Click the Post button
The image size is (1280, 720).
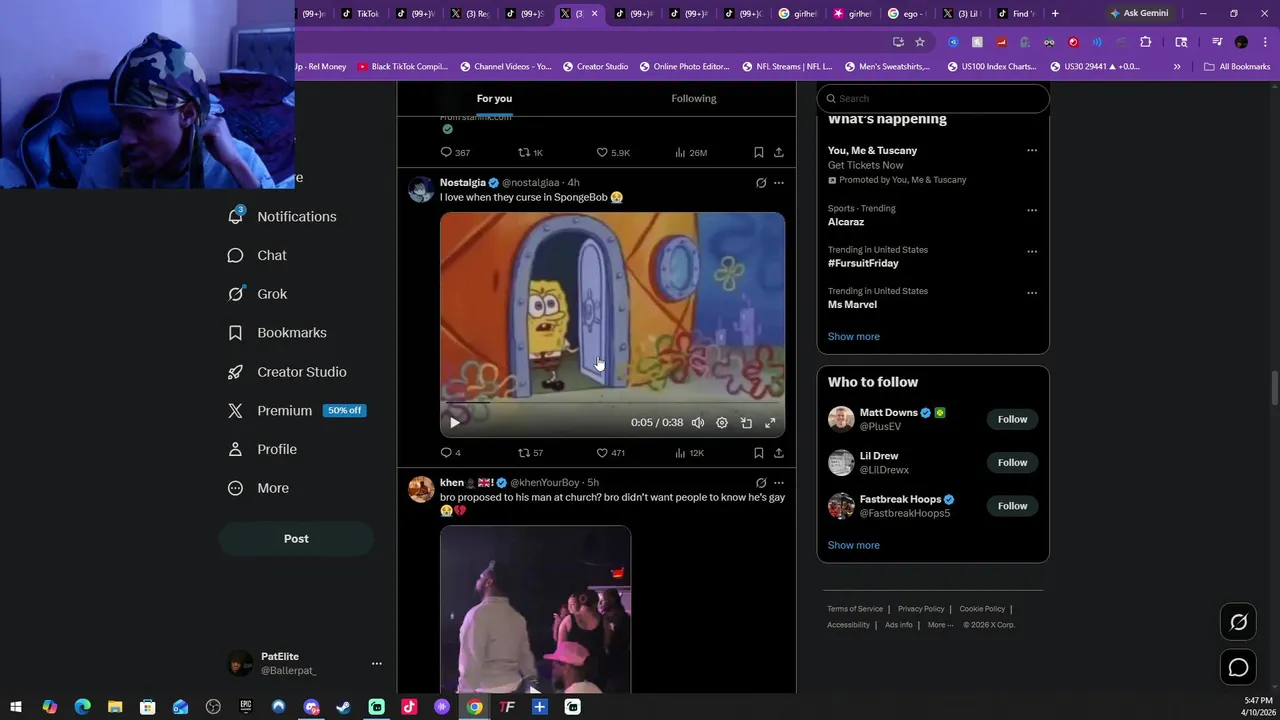[x=296, y=539]
